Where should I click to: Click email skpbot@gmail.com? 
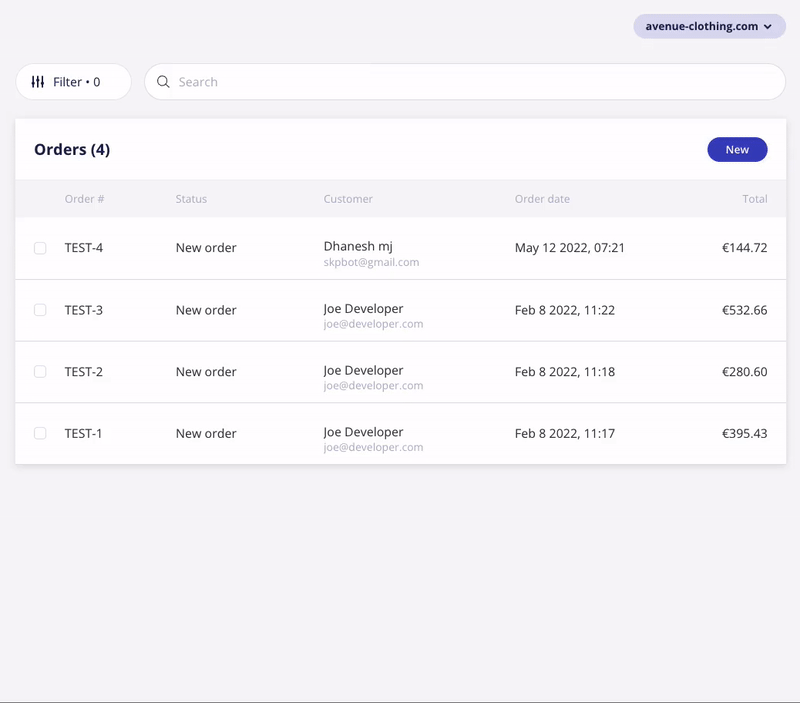(371, 262)
